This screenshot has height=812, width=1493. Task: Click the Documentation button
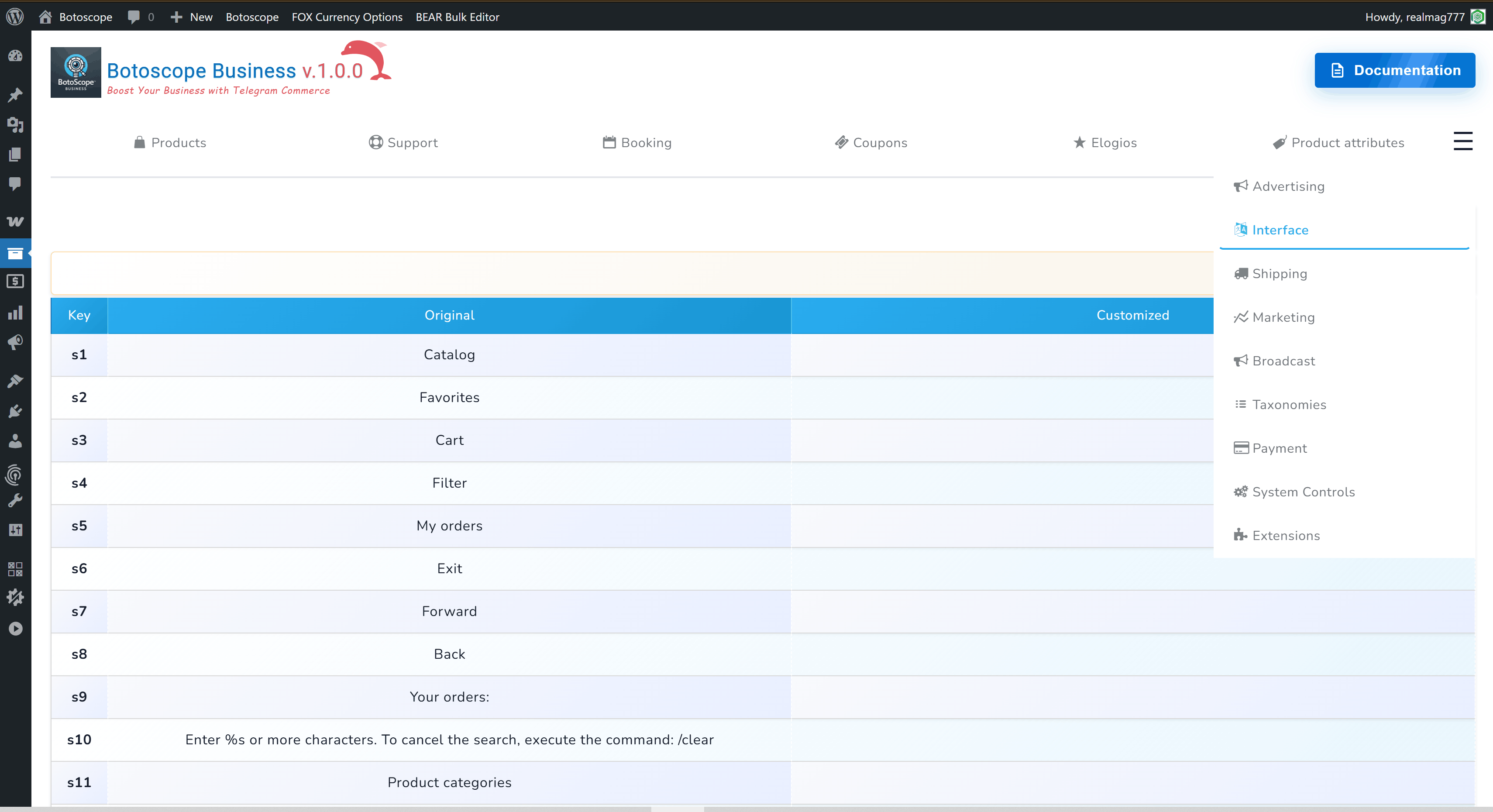[x=1394, y=70]
